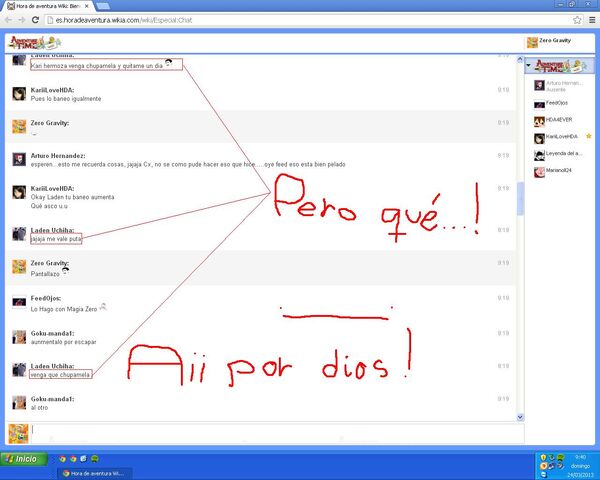Collapse the wiki chat room arrow in sidebar
Viewport: 600px width, 480px height.
point(528,65)
